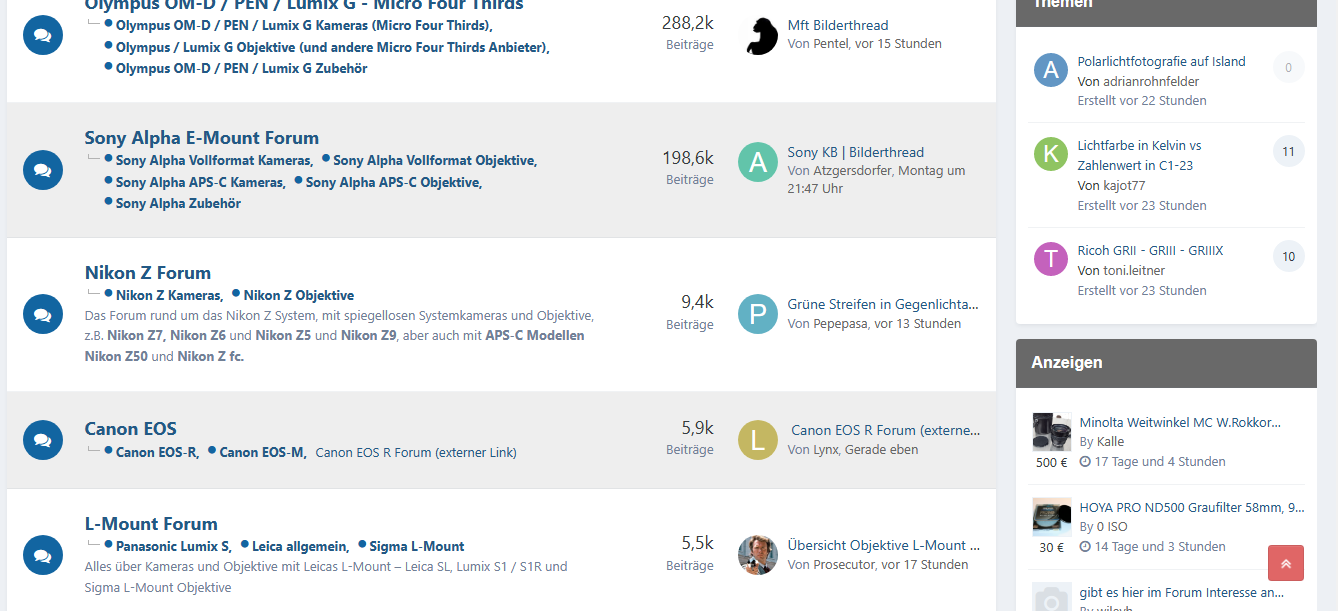Open the Sigma L-Mount subforum
This screenshot has width=1338, height=611.
416,546
